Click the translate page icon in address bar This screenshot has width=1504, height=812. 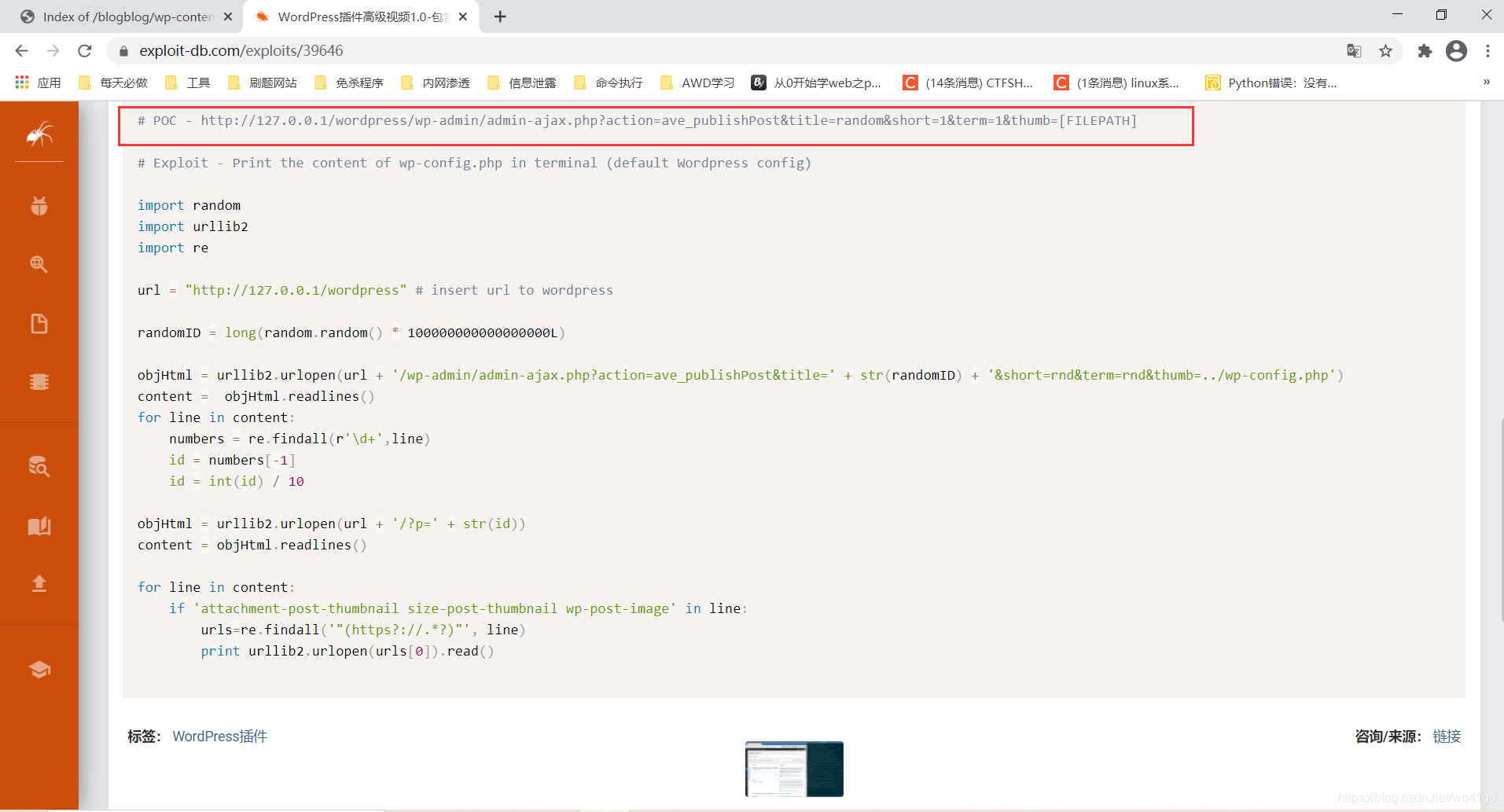pyautogui.click(x=1354, y=51)
